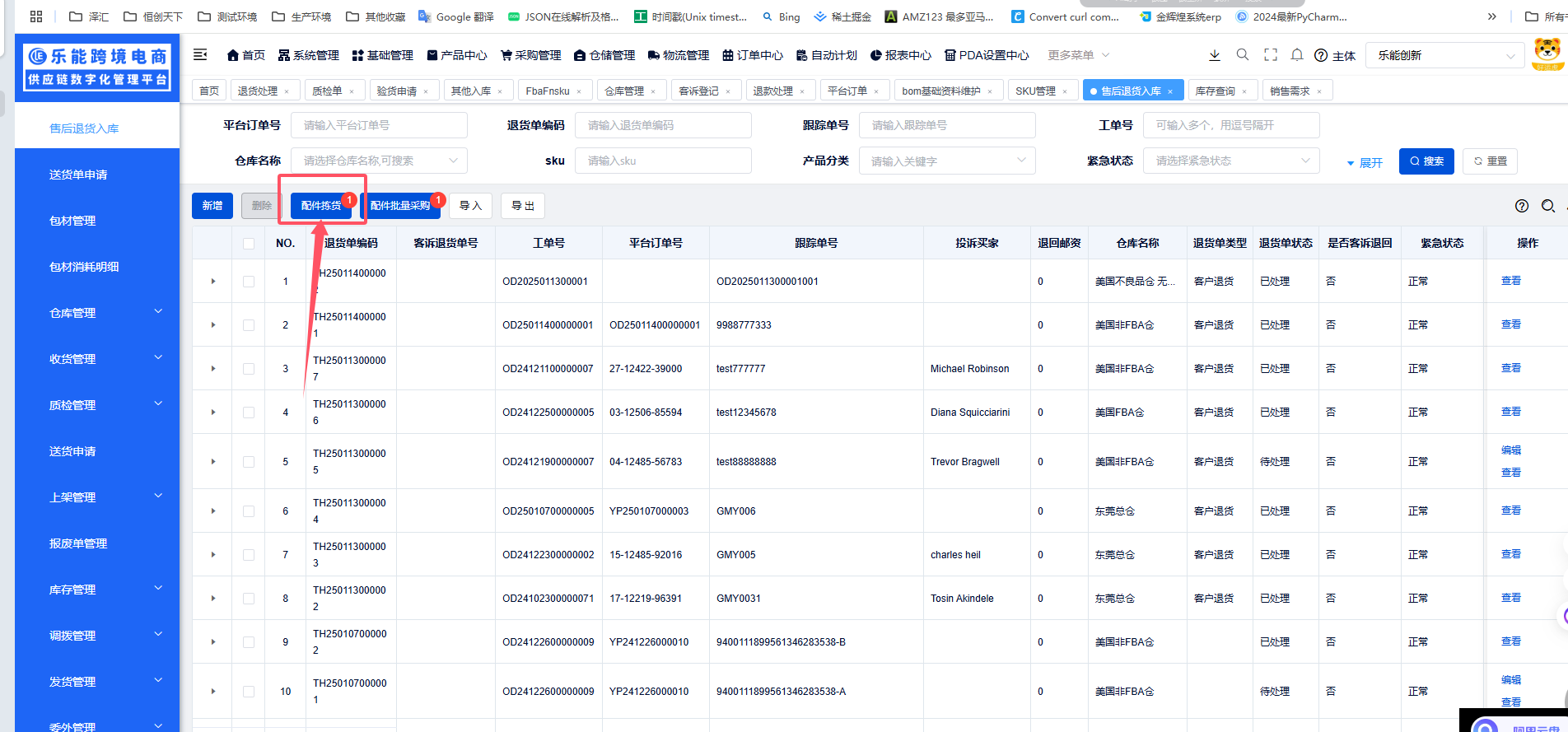
Task: Expand the 紧急状态 status dropdown
Action: [1231, 161]
